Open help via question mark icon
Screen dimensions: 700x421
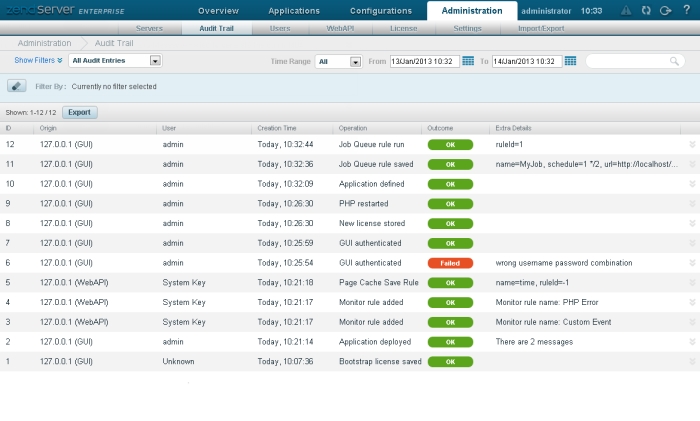pyautogui.click(x=685, y=10)
